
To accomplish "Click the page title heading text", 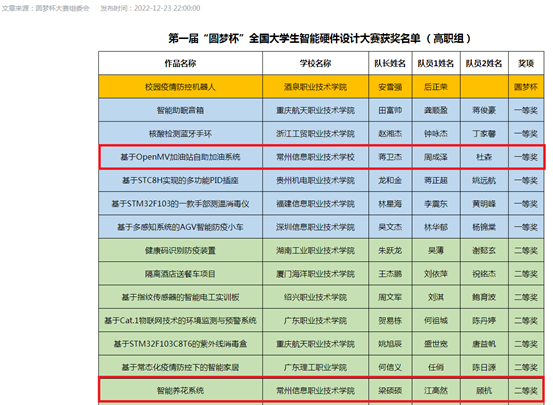I will coord(319,38).
